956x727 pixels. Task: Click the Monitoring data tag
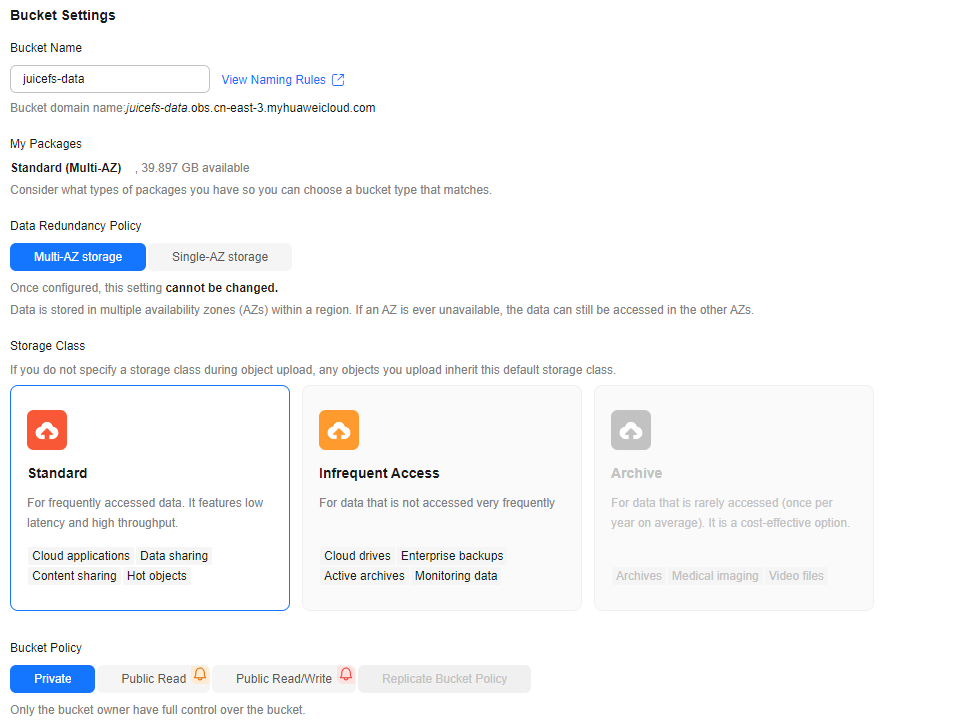pyautogui.click(x=456, y=576)
